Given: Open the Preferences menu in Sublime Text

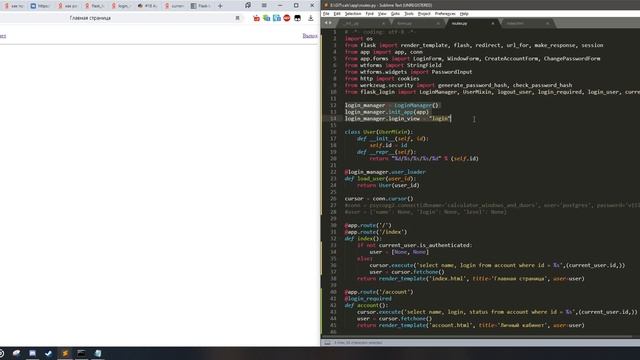Looking at the screenshot, I should click(445, 14).
